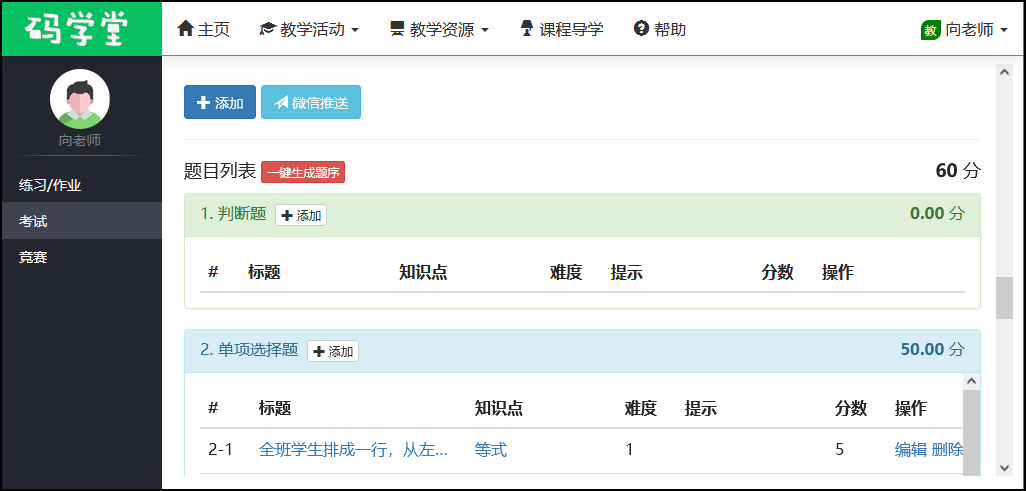Click the paper plane icon in 微信推送
The height and width of the screenshot is (491, 1026).
(281, 103)
